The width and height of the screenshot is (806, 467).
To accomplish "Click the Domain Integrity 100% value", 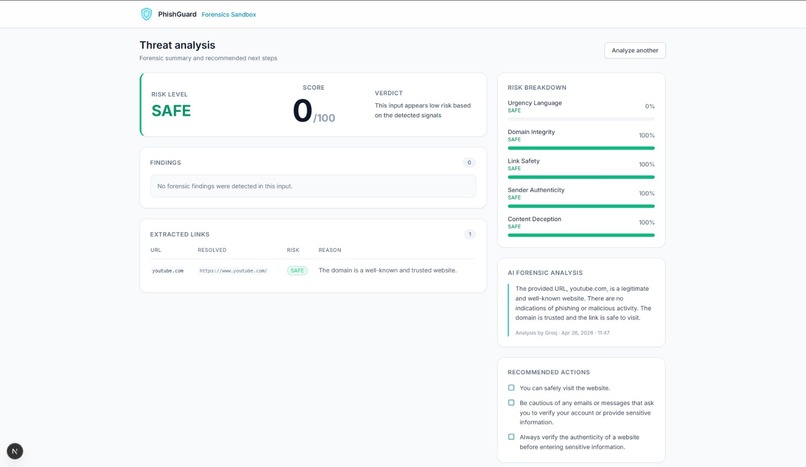I will pos(647,136).
